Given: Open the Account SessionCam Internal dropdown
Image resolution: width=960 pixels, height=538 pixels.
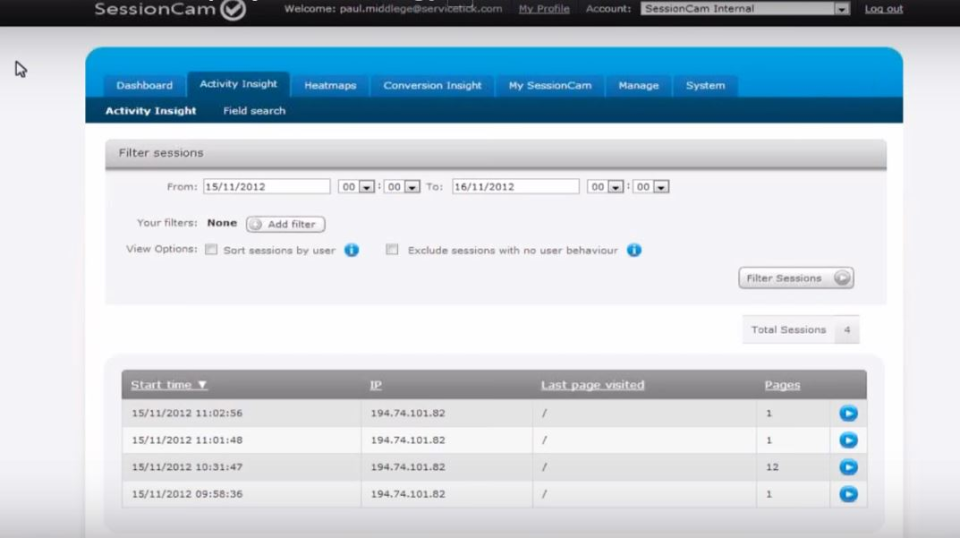Looking at the screenshot, I should click(x=745, y=9).
